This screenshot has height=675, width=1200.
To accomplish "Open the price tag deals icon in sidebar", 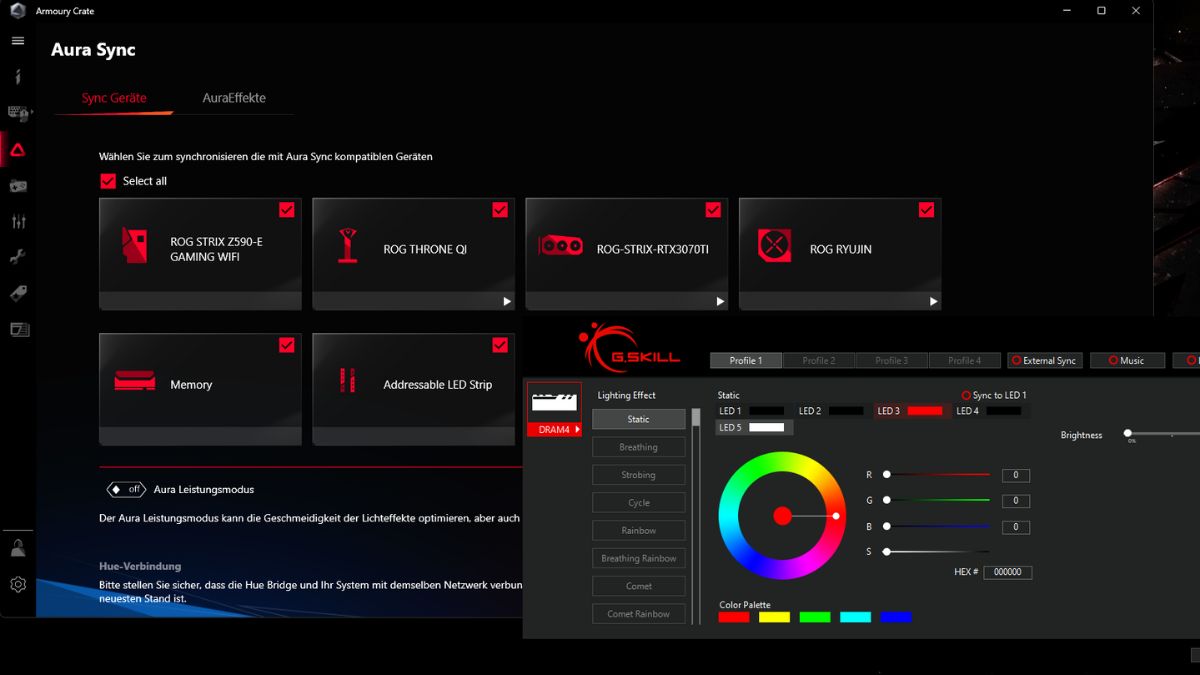I will (18, 293).
